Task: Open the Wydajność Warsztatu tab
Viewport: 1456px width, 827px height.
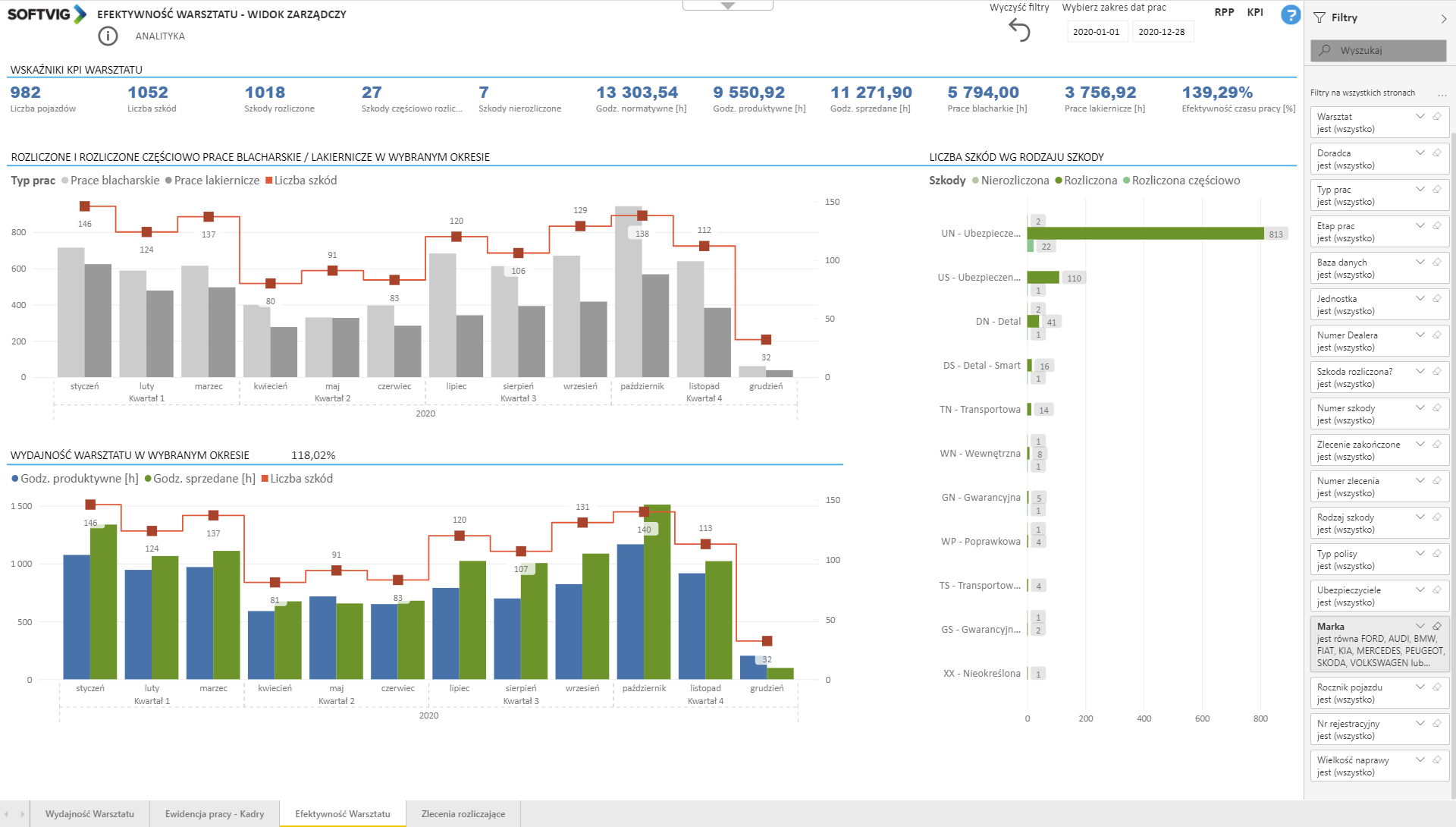Action: click(x=89, y=814)
